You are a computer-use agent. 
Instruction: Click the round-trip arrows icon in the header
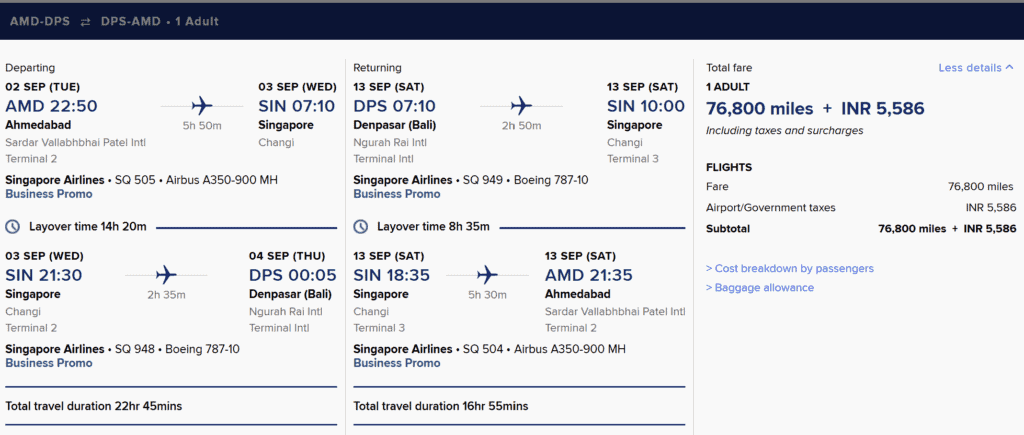click(x=86, y=22)
